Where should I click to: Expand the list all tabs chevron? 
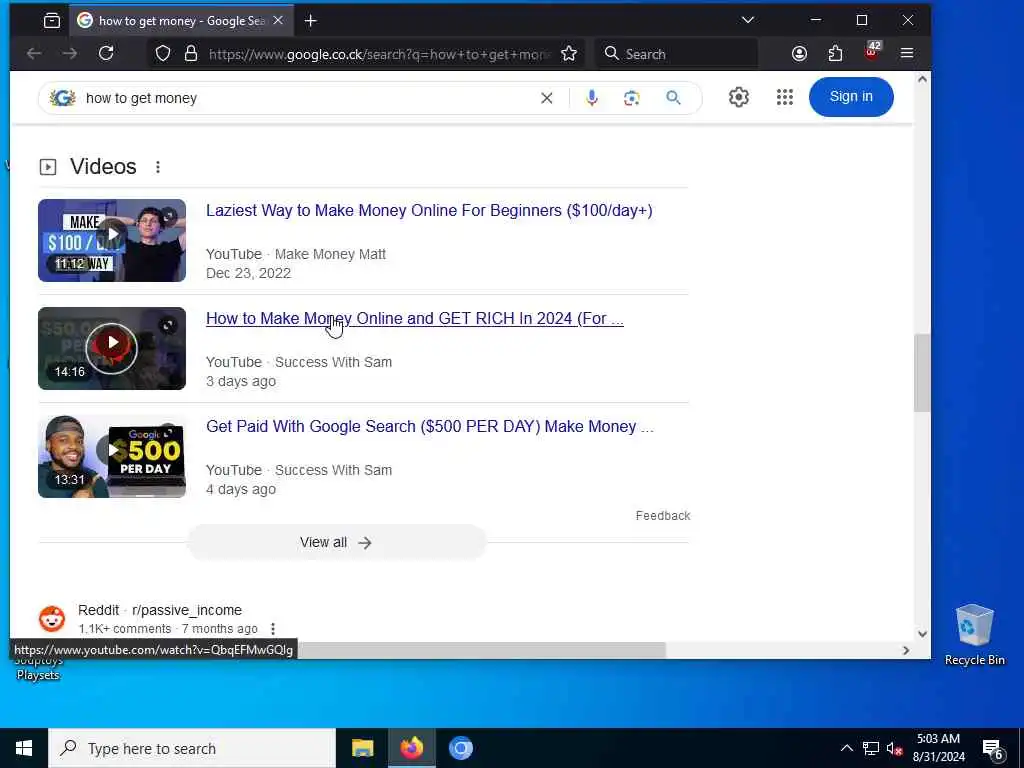point(748,20)
